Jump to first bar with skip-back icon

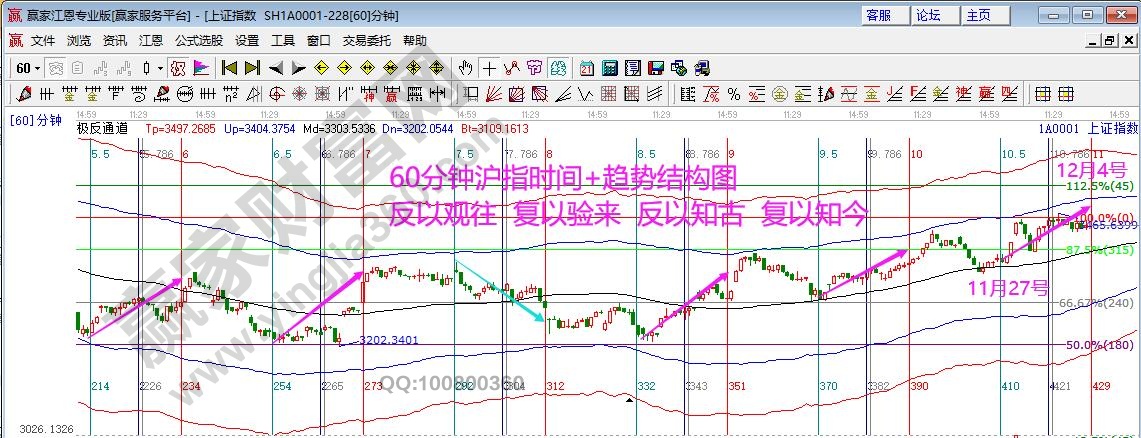click(229, 68)
